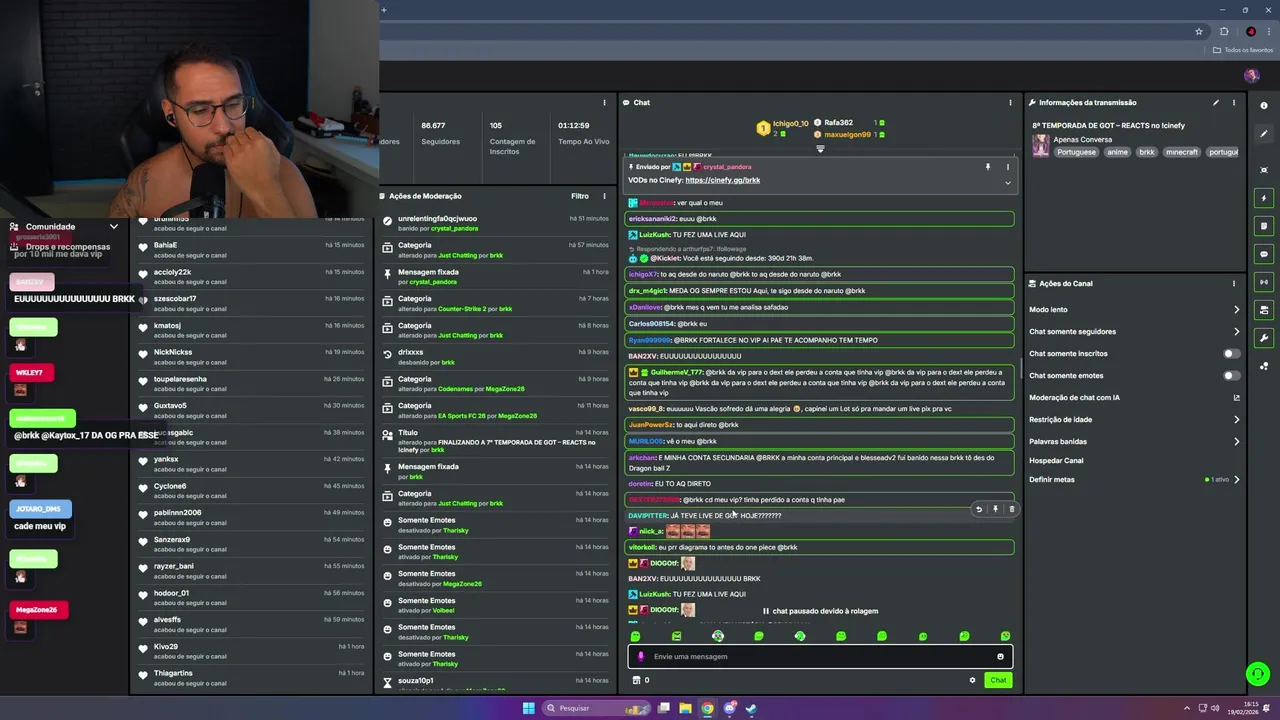Click the Windows Start button
The image size is (1280, 720).
click(x=529, y=708)
